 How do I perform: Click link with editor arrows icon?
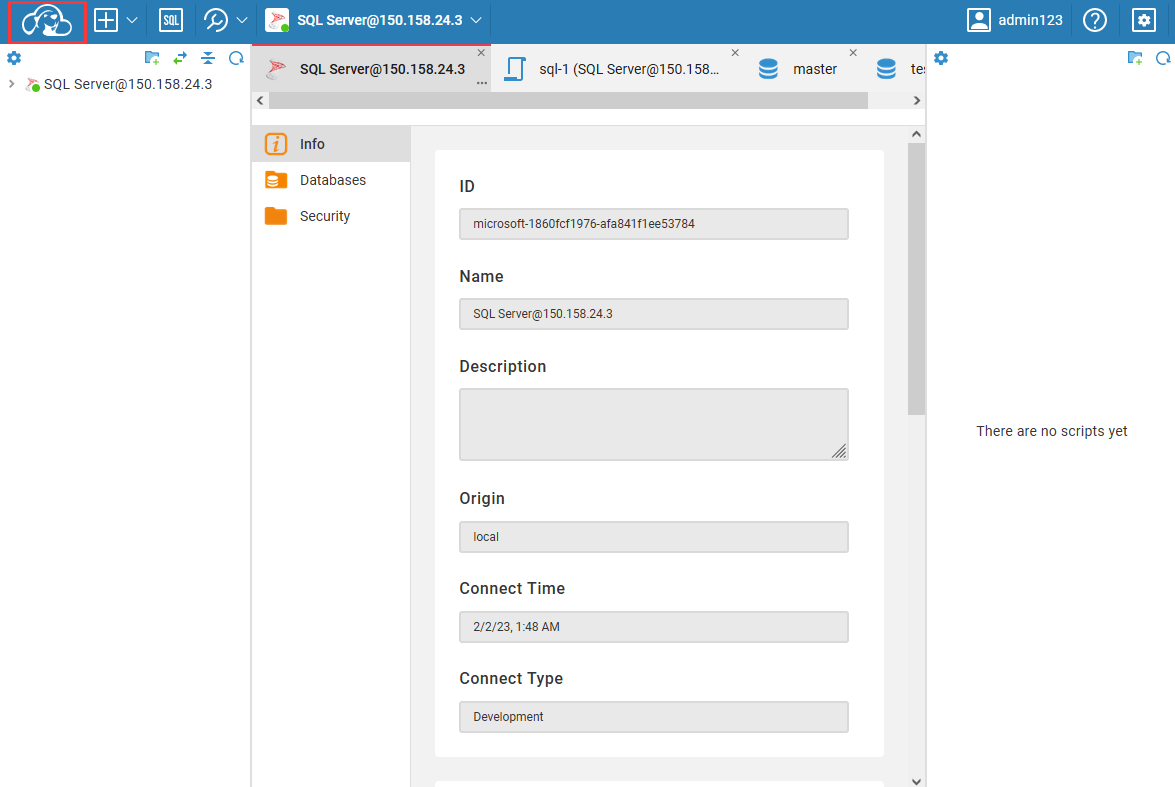pos(180,58)
